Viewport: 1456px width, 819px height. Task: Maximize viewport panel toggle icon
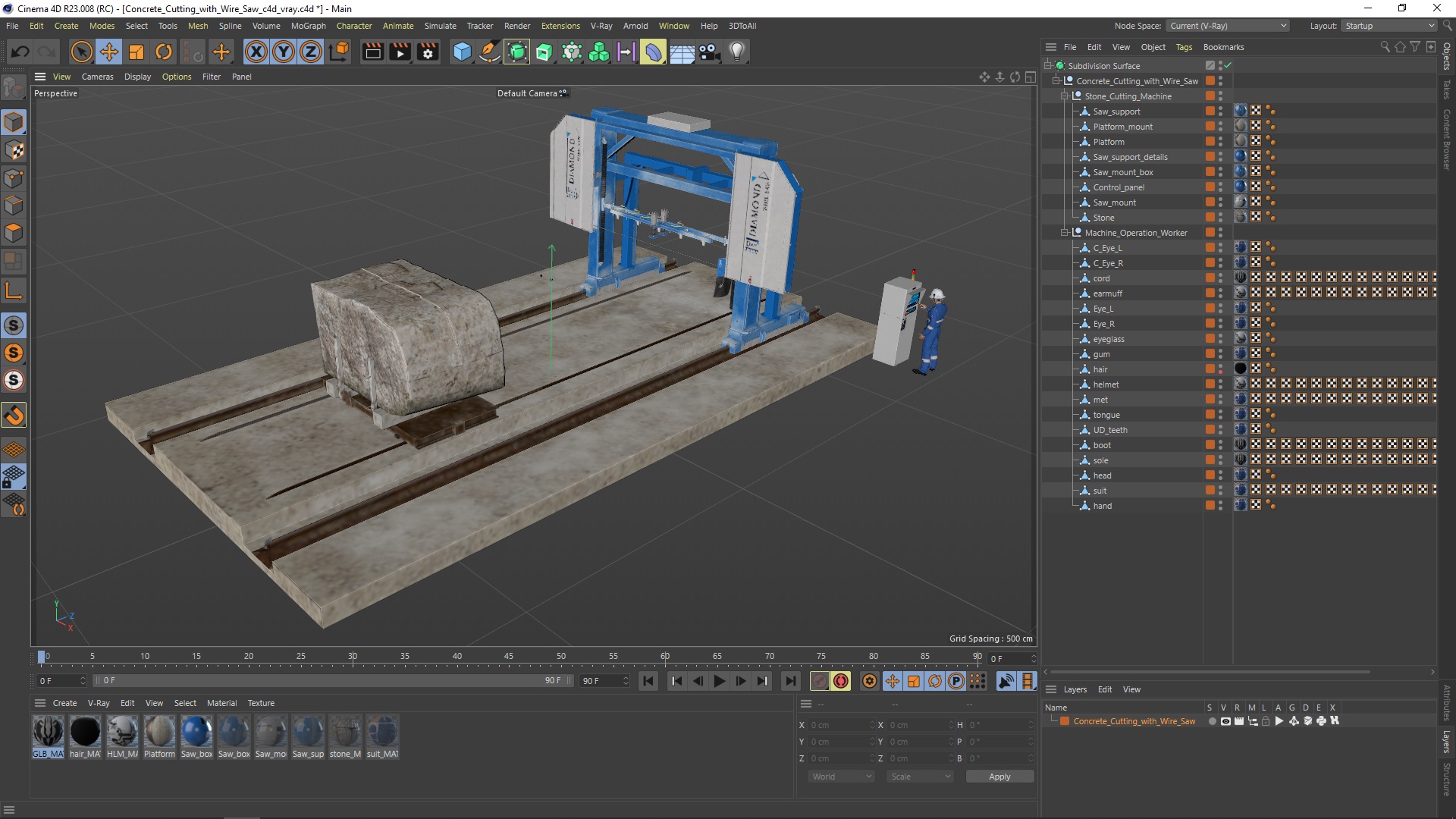[1031, 77]
